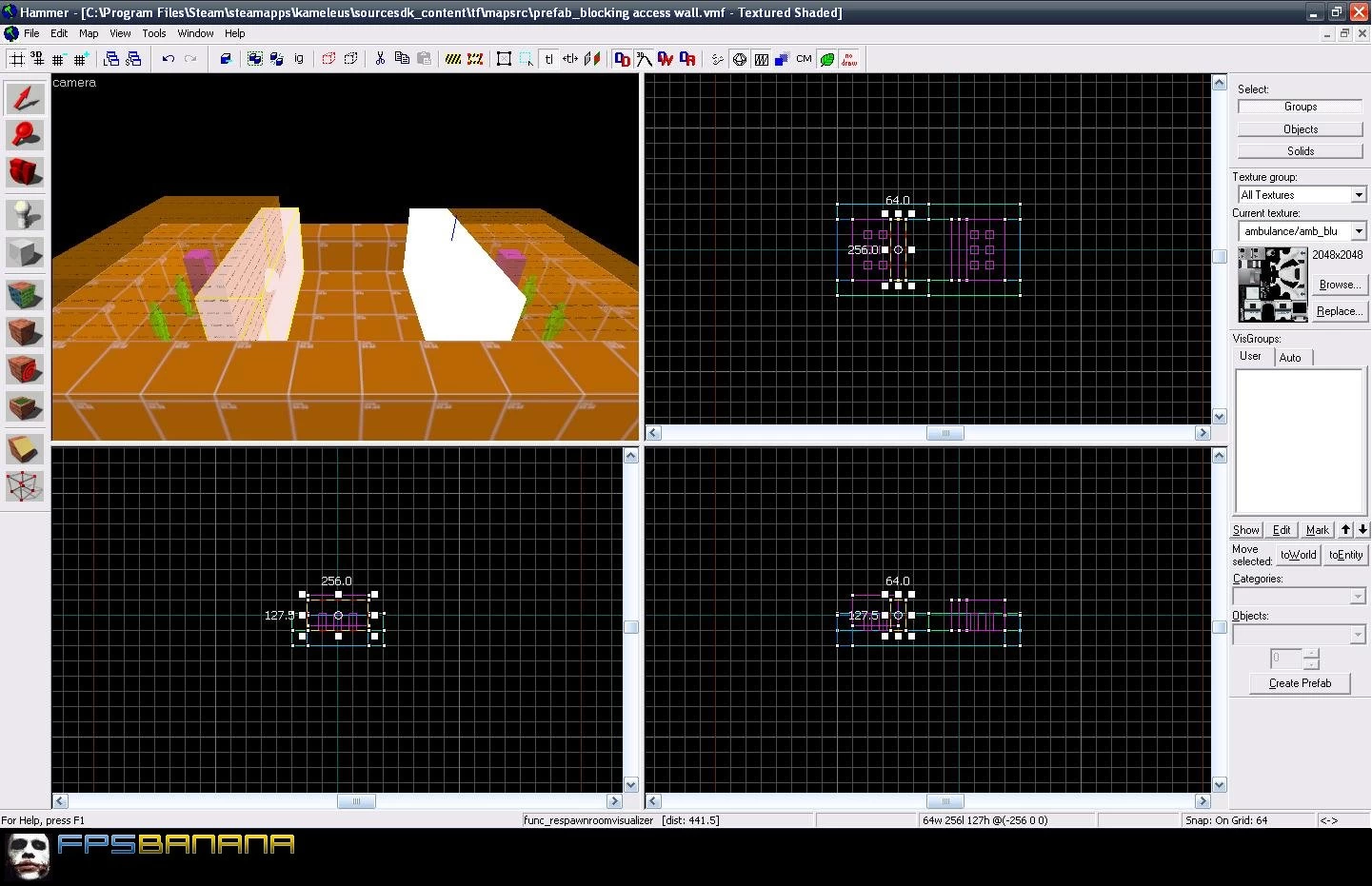Image resolution: width=1372 pixels, height=886 pixels.
Task: Click the Undo arrow in toolbar
Action: tap(168, 59)
